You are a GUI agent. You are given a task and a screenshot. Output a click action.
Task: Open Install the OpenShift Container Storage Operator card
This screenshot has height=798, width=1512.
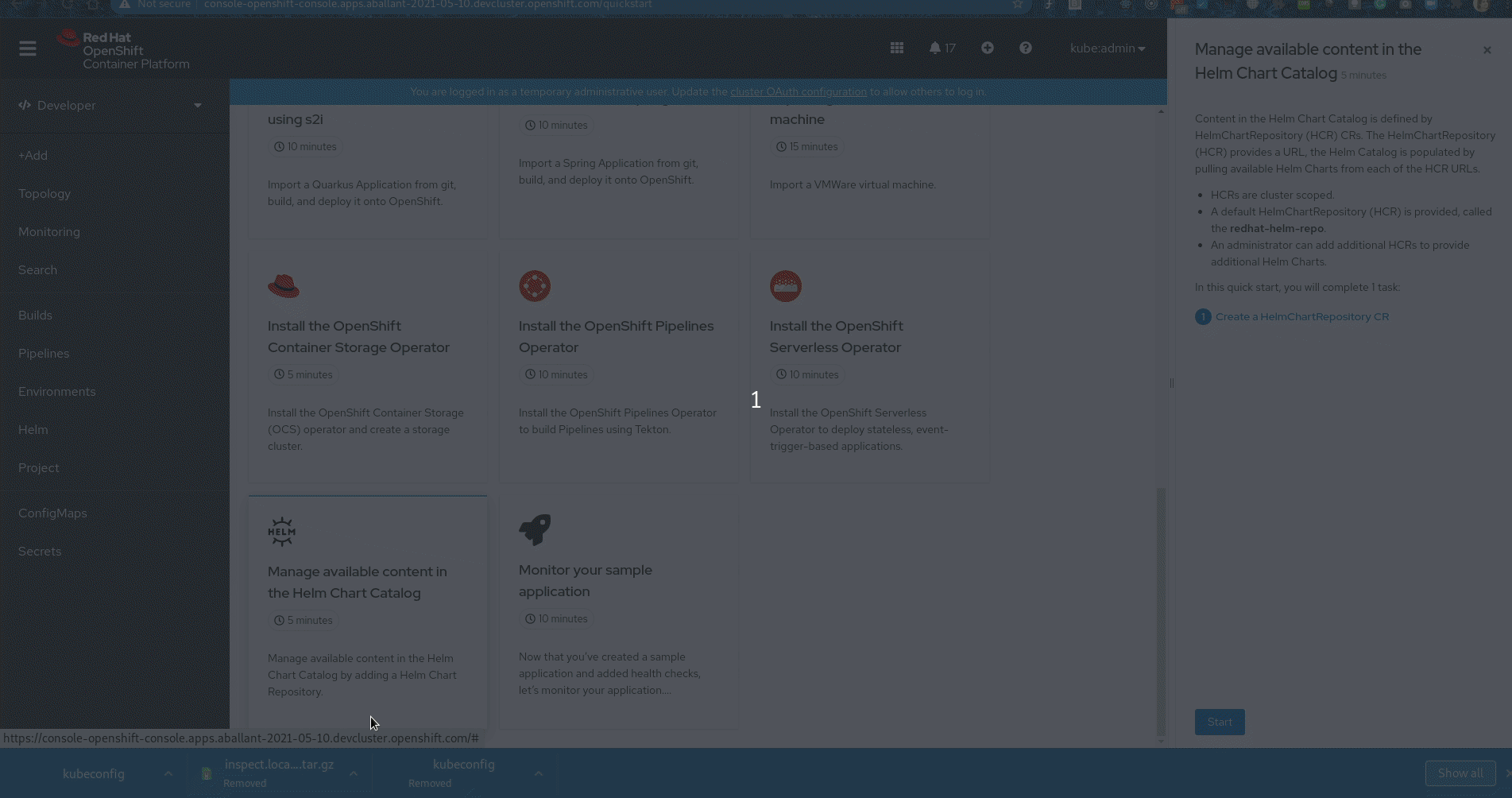point(368,368)
